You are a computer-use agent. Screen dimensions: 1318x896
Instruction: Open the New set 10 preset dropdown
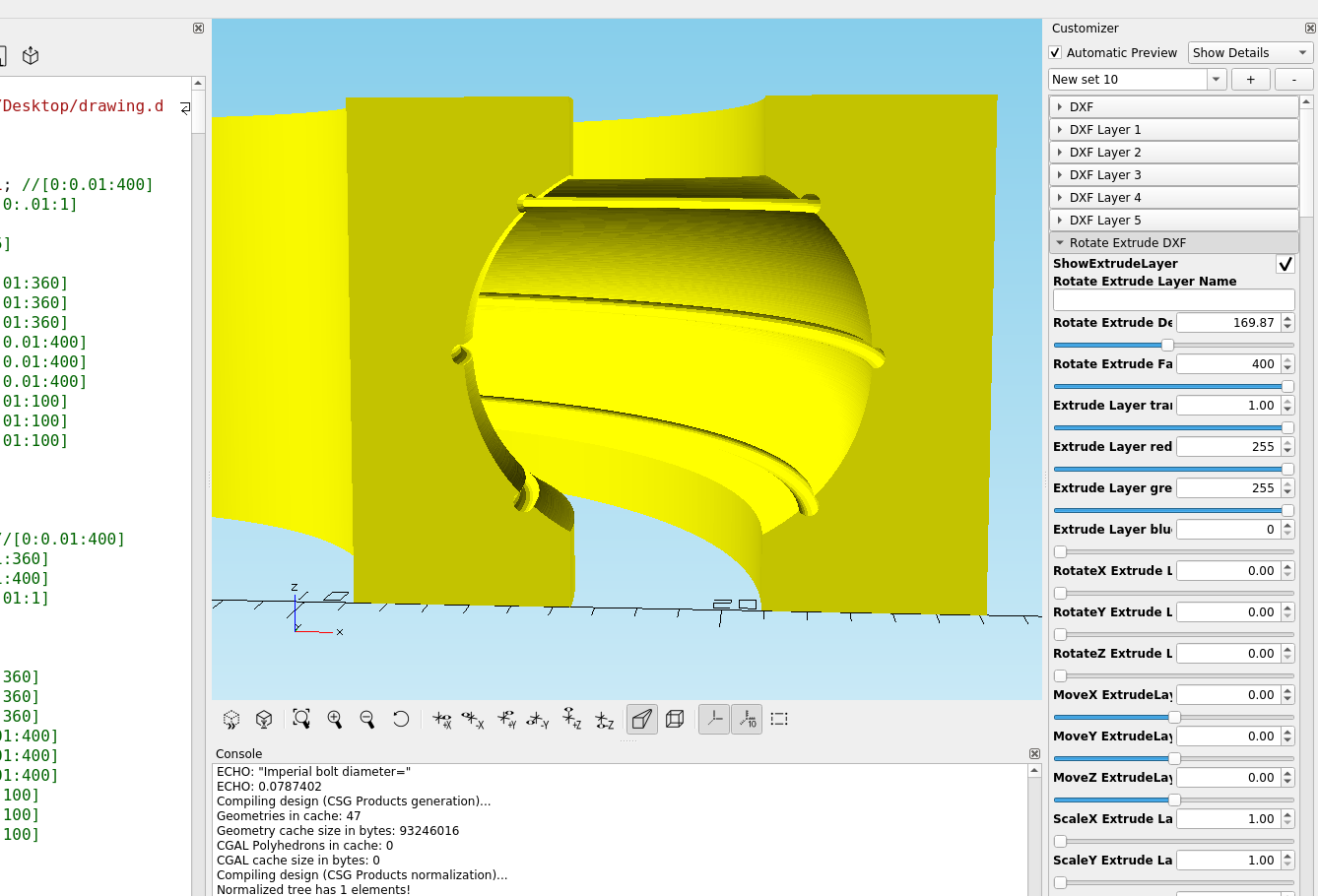pyautogui.click(x=1216, y=79)
